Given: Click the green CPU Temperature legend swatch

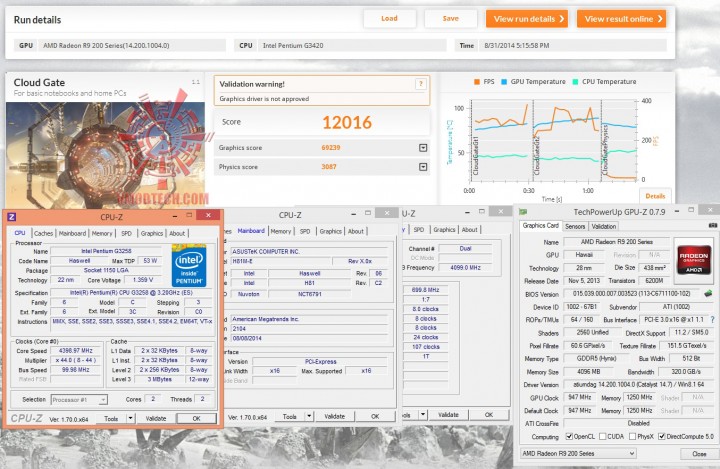Looking at the screenshot, I should 575,82.
